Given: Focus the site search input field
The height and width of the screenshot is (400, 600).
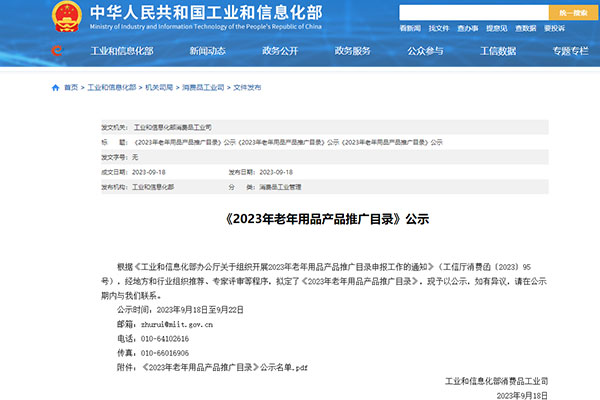Looking at the screenshot, I should pyautogui.click(x=474, y=13).
